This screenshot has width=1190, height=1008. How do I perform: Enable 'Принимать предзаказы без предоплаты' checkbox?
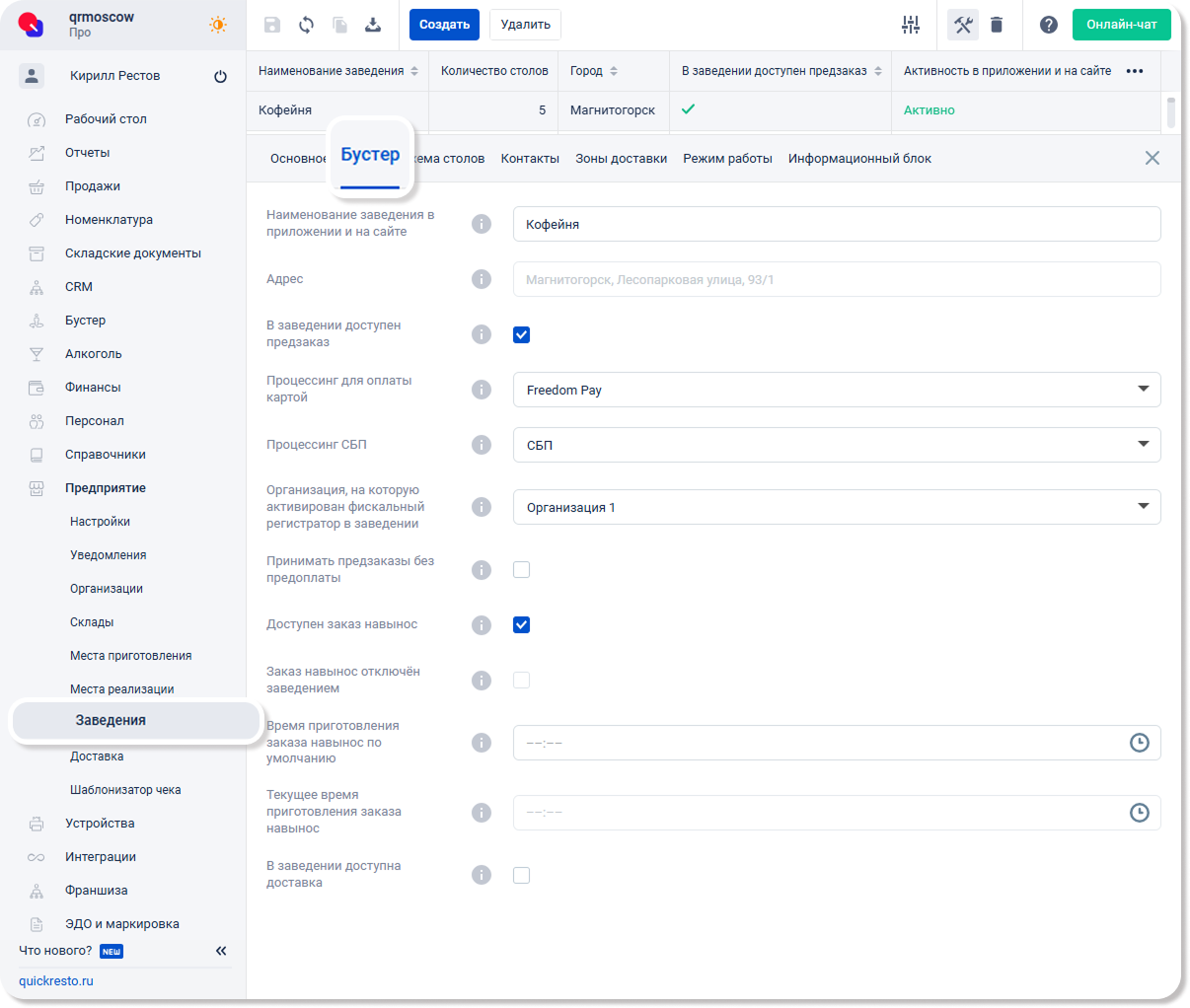pyautogui.click(x=522, y=569)
